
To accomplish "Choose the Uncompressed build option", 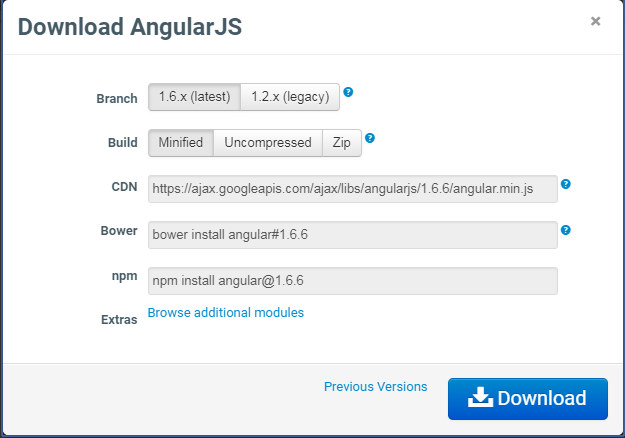I will tap(268, 143).
